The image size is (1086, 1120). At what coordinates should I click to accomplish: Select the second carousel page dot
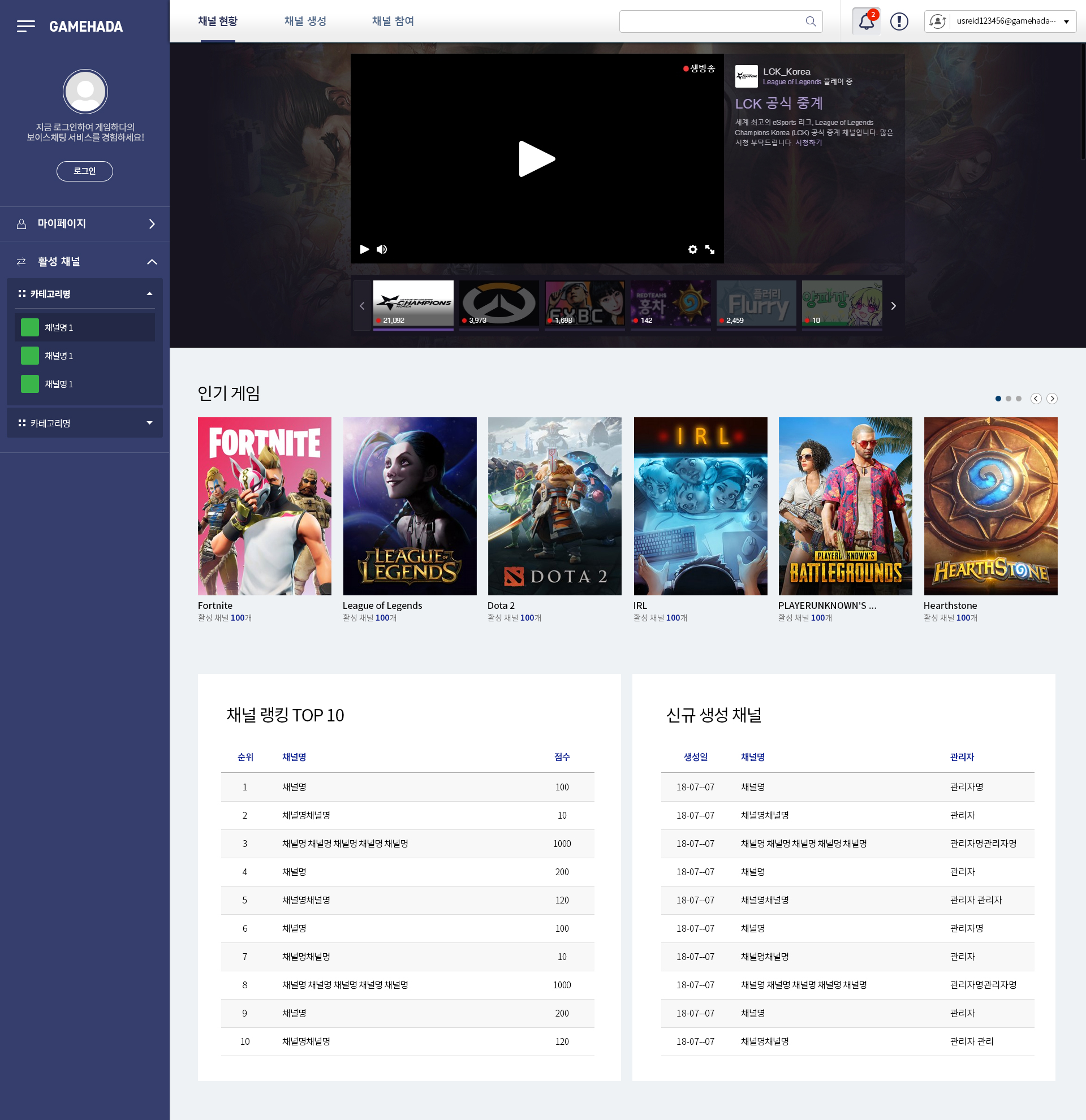tap(1009, 398)
